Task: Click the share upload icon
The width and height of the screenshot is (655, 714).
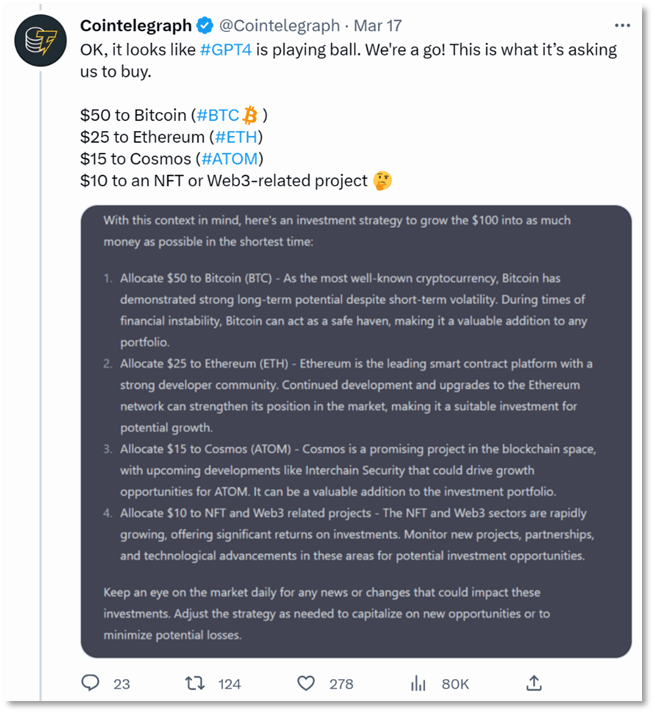Action: click(x=534, y=682)
